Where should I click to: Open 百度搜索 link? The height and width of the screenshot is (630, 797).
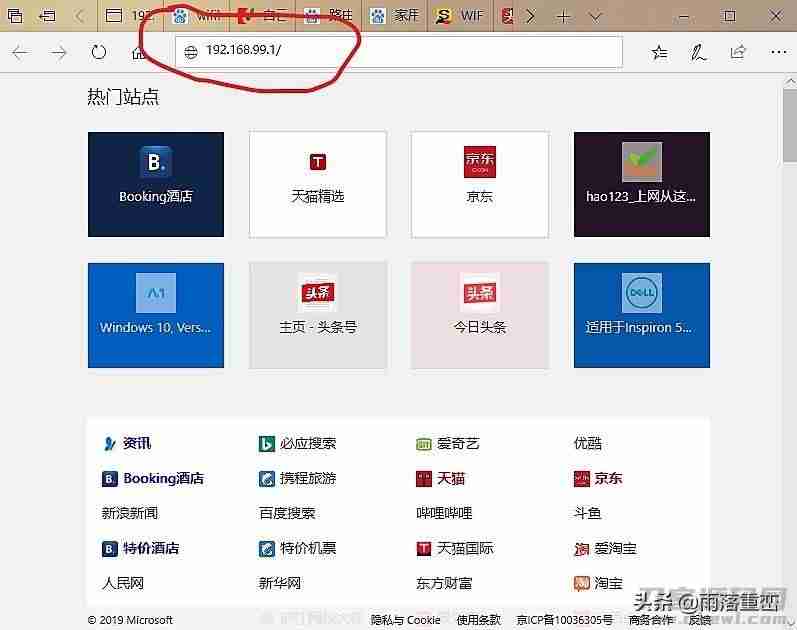(287, 513)
